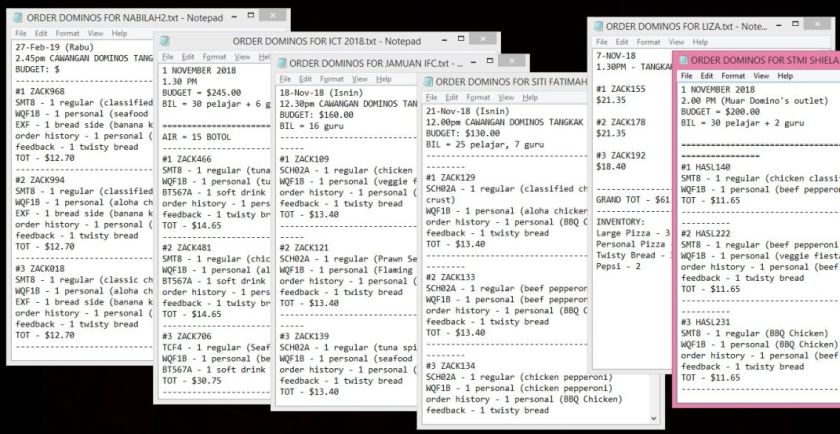Open View menu in JAMUAN IFC Notepad window
The width and height of the screenshot is (840, 434).
pyautogui.click(x=359, y=79)
